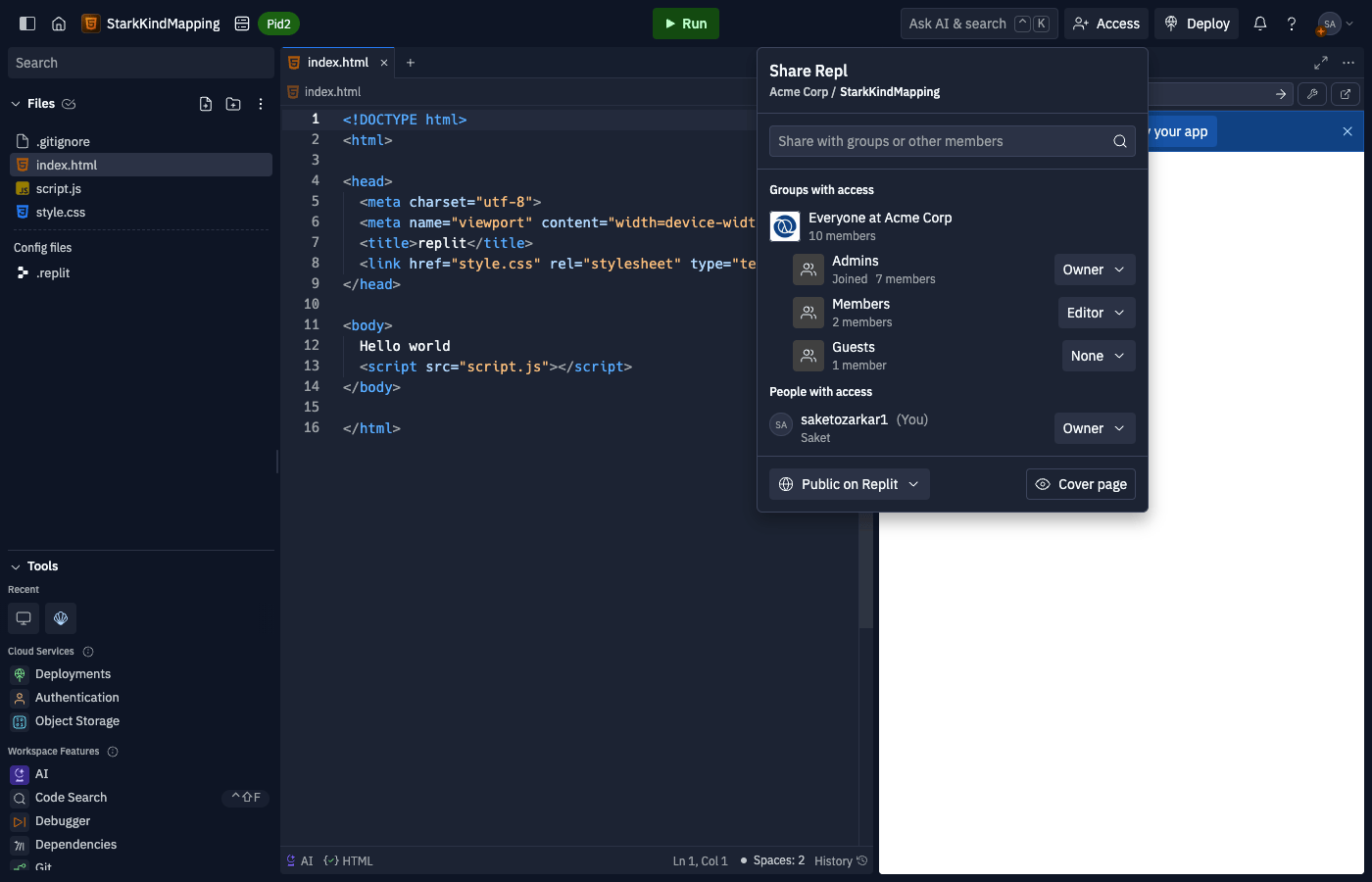Open the .replit config file
This screenshot has height=882, width=1372.
(x=141, y=272)
